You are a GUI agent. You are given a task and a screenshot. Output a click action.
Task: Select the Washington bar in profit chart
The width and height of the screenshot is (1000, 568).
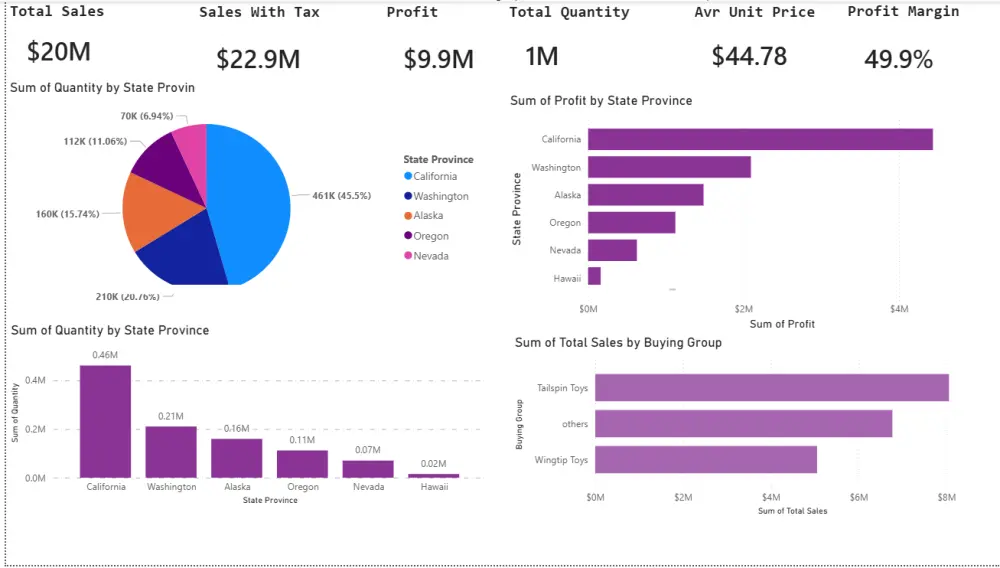pyautogui.click(x=669, y=167)
